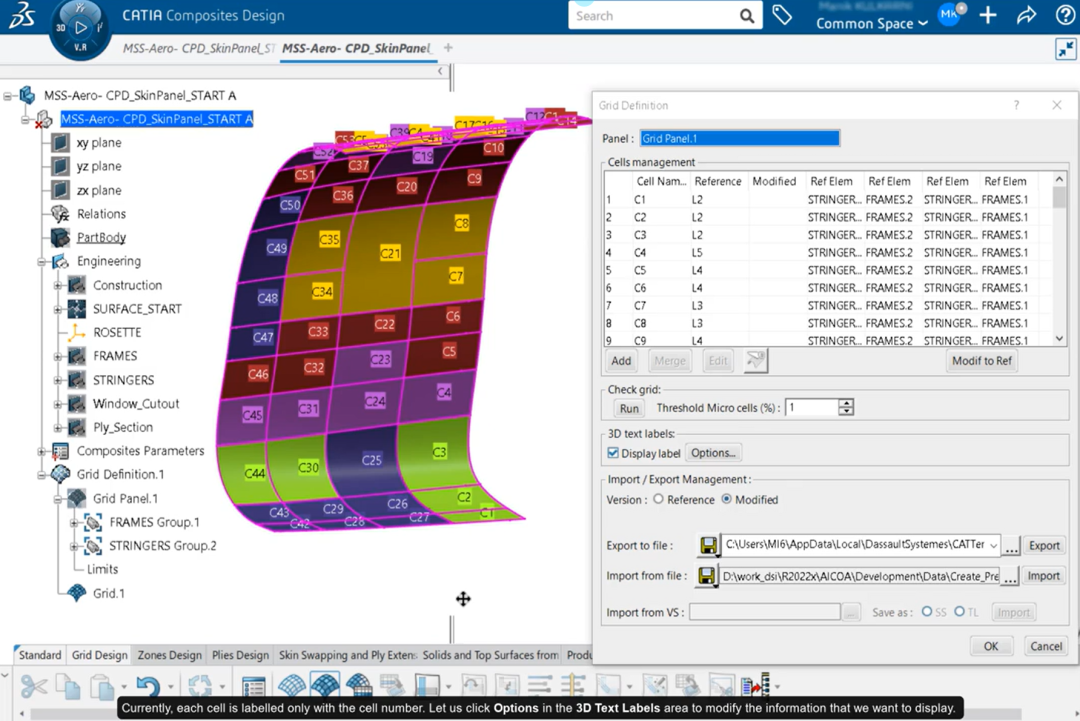Click the save icon beside Import from file

point(707,576)
